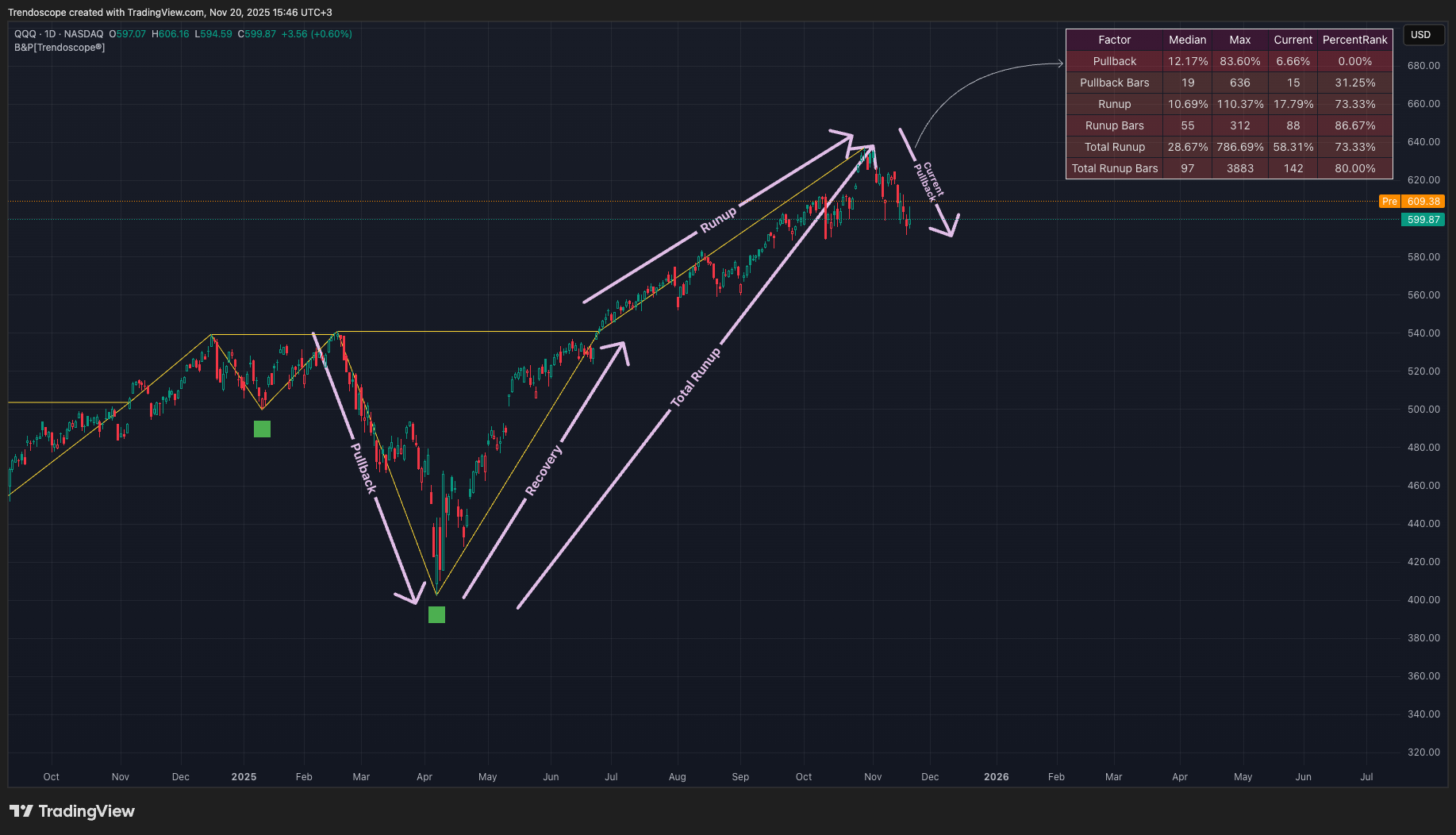Click the QQQ symbol name in legend
Screen dimensions: 1456x835
(25, 34)
